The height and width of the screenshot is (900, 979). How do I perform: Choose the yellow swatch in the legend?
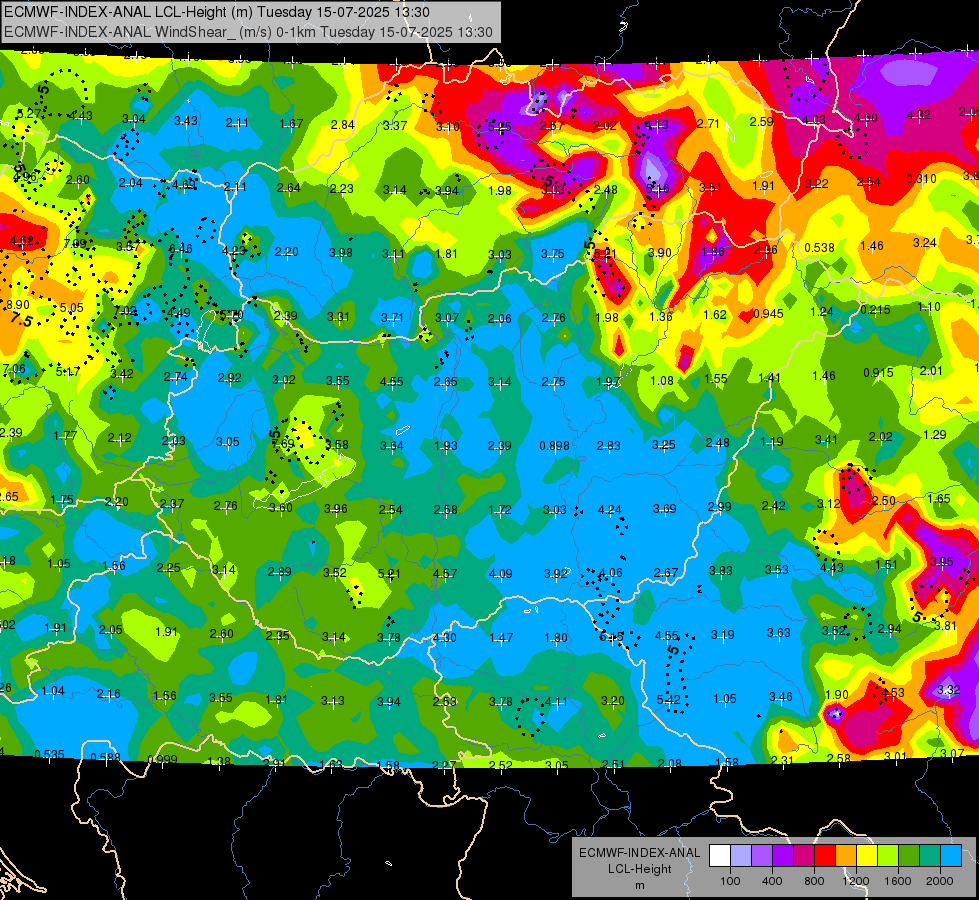point(867,856)
